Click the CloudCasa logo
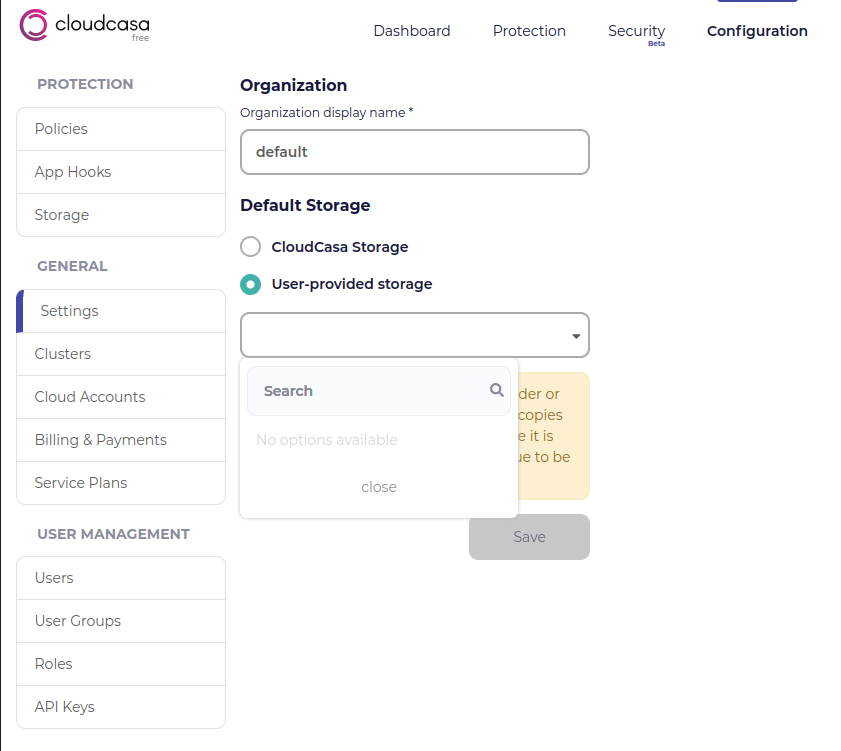Viewport: 841px width, 751px height. click(84, 25)
